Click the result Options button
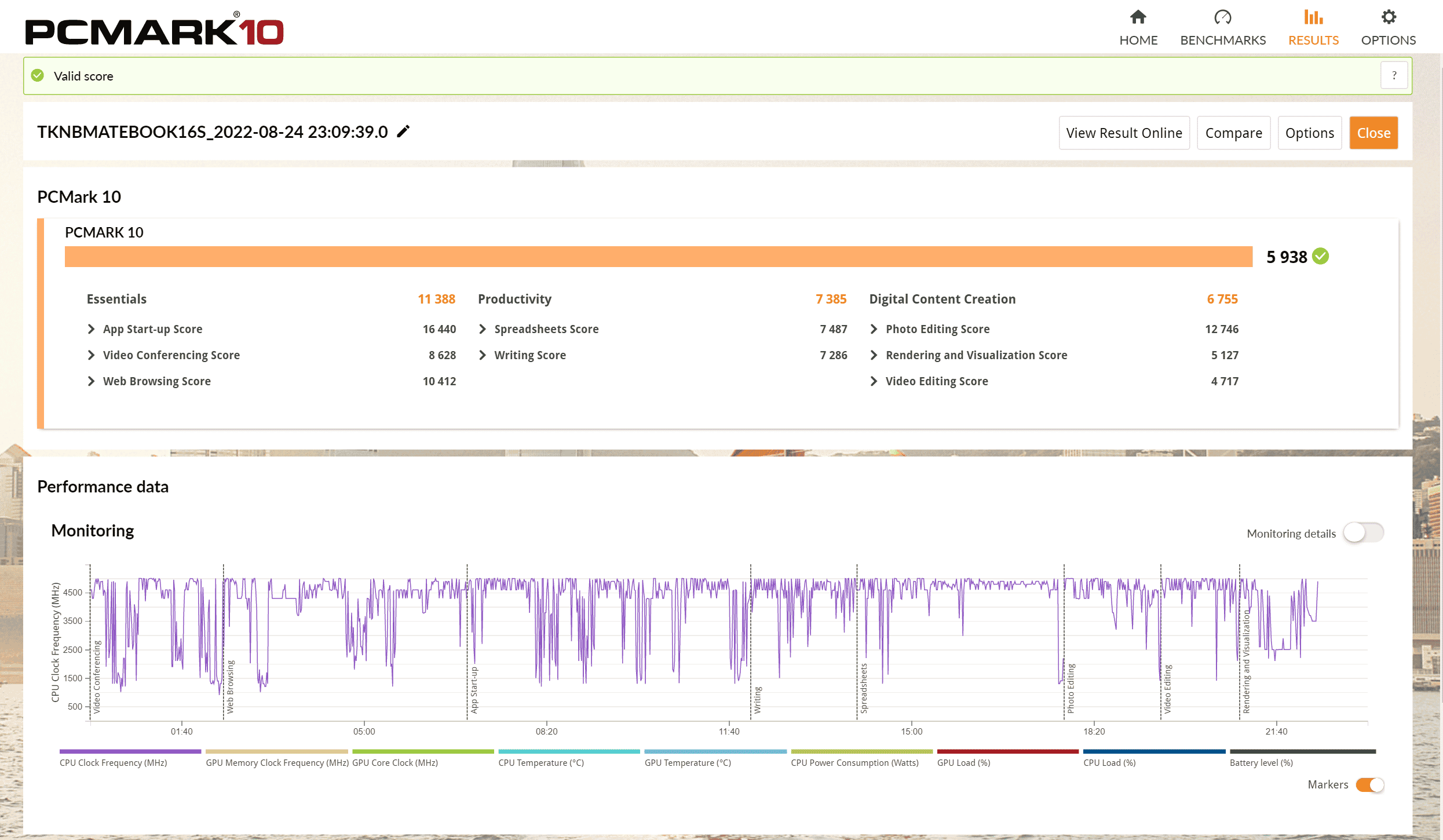The image size is (1443, 840). pyautogui.click(x=1309, y=133)
